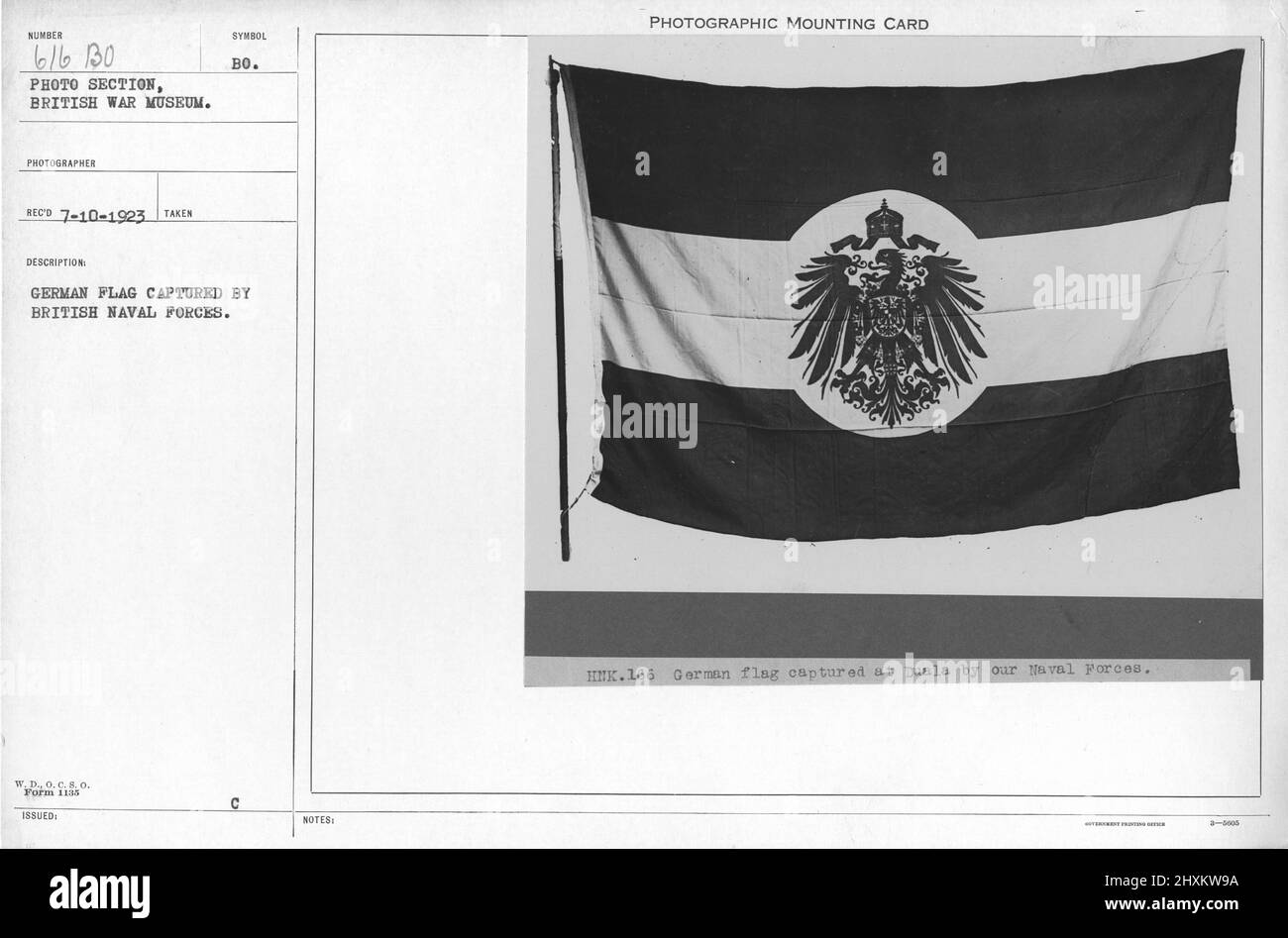Screen dimensions: 1288x938
Task: Click the 'SYMBOL' field label
Action: pos(249,37)
